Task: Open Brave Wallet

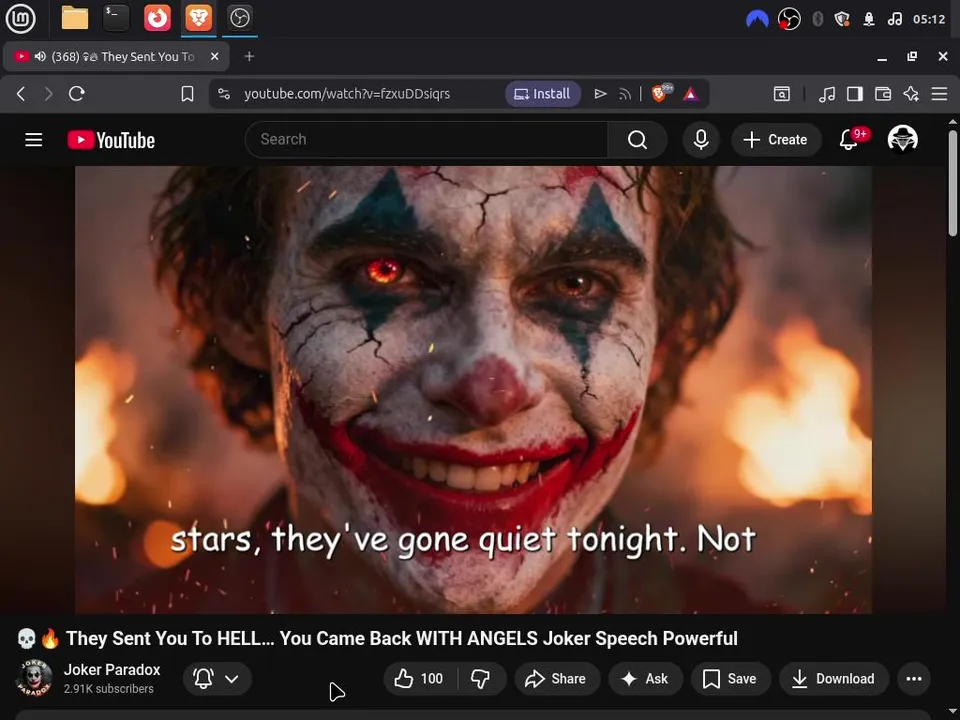Action: 883,94
